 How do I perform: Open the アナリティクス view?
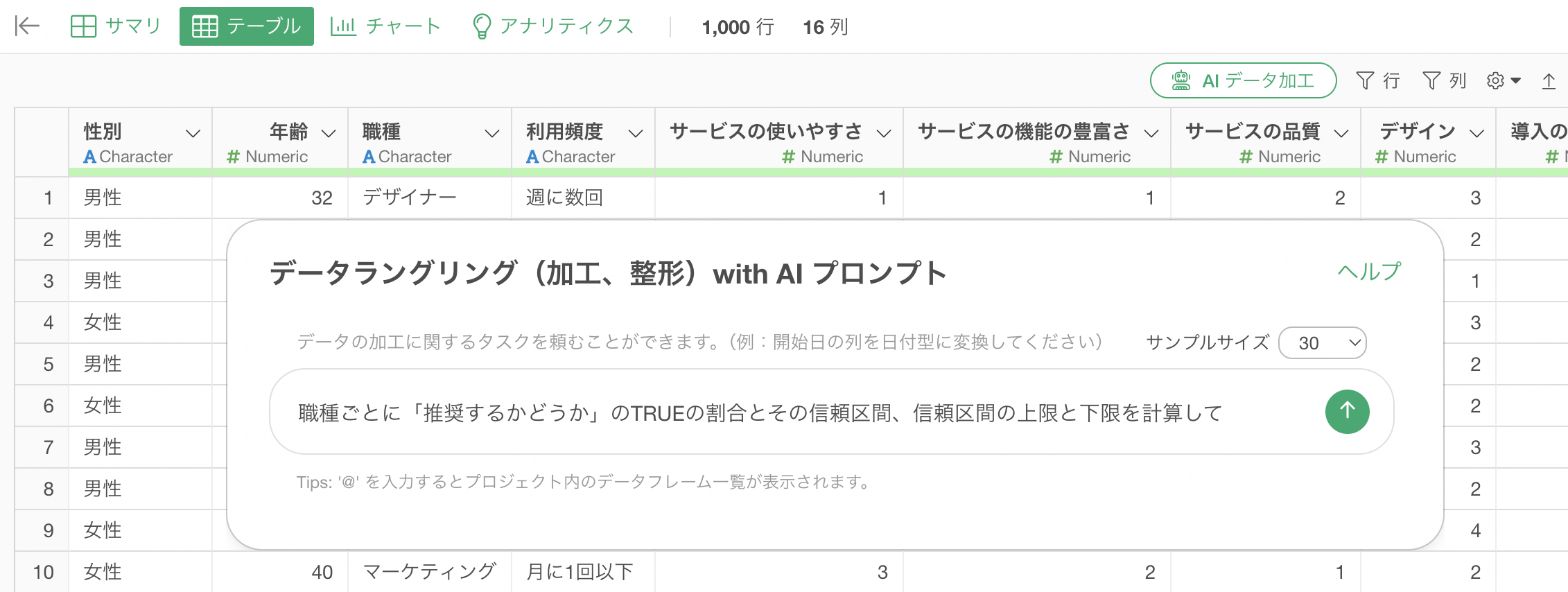pos(552,26)
